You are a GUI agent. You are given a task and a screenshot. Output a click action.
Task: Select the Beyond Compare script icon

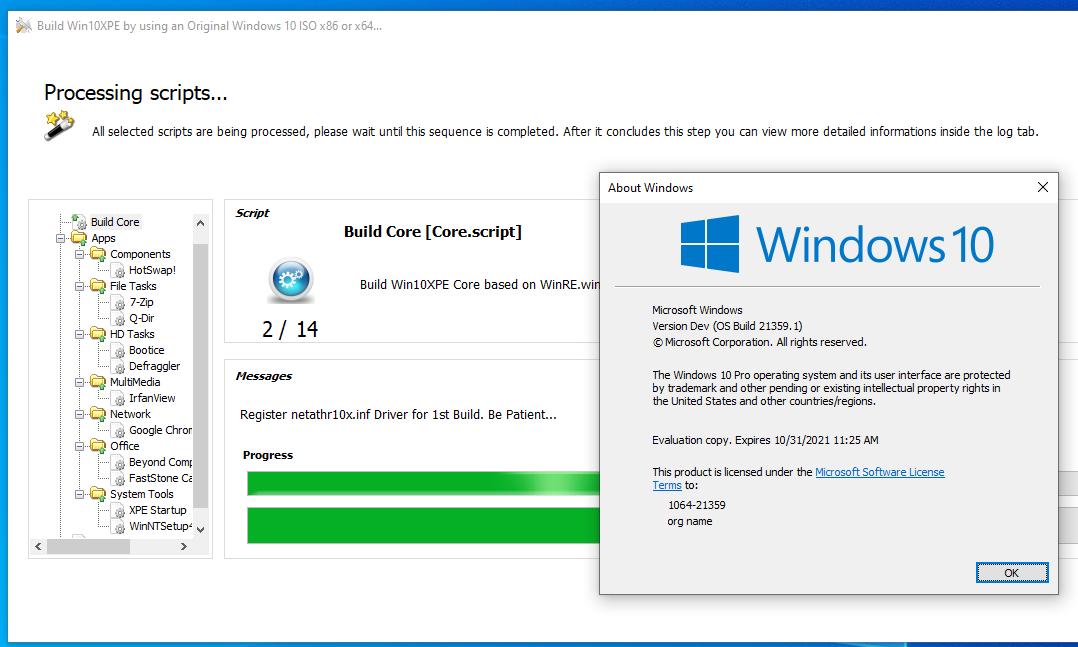[x=118, y=463]
